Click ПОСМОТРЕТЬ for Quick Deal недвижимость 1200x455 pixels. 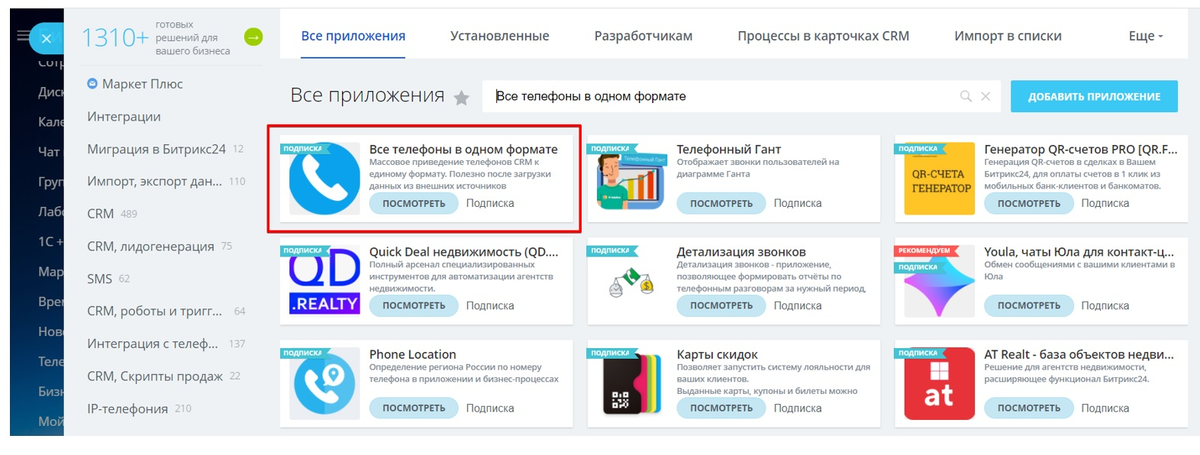(413, 306)
